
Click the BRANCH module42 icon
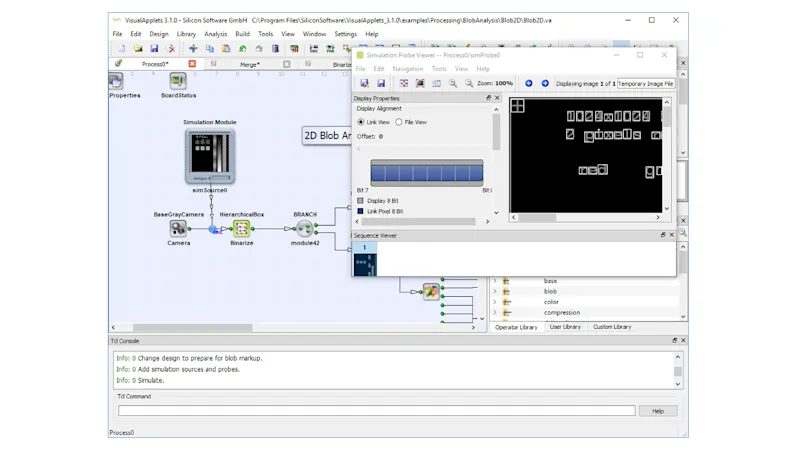click(304, 228)
